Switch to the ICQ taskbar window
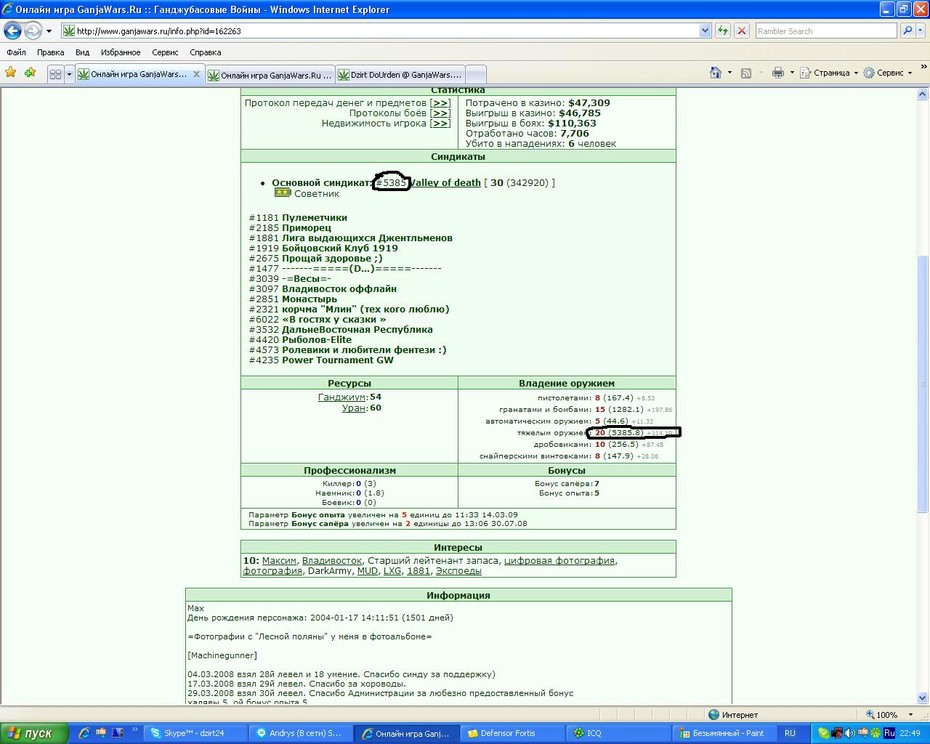 point(616,733)
